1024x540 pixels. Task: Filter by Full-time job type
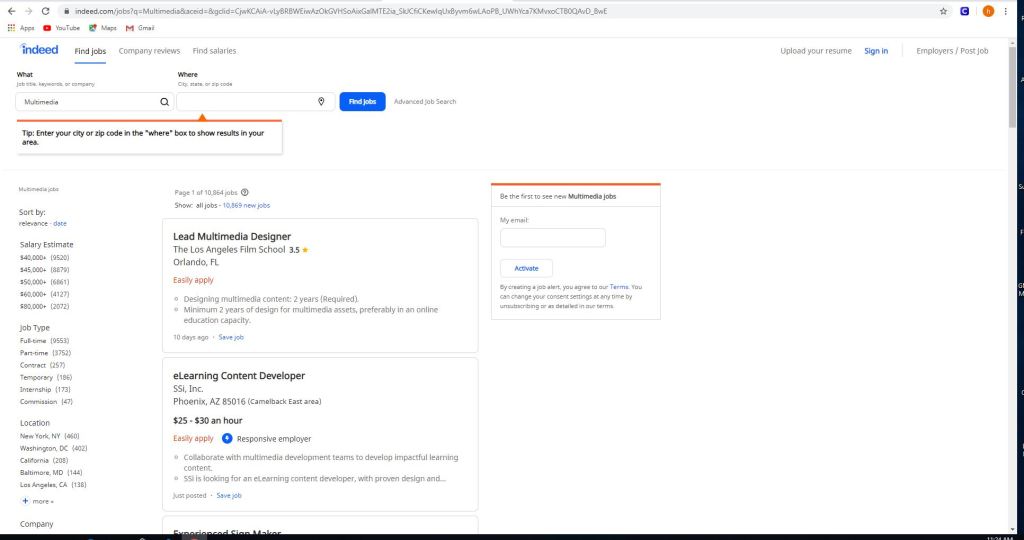click(x=33, y=340)
